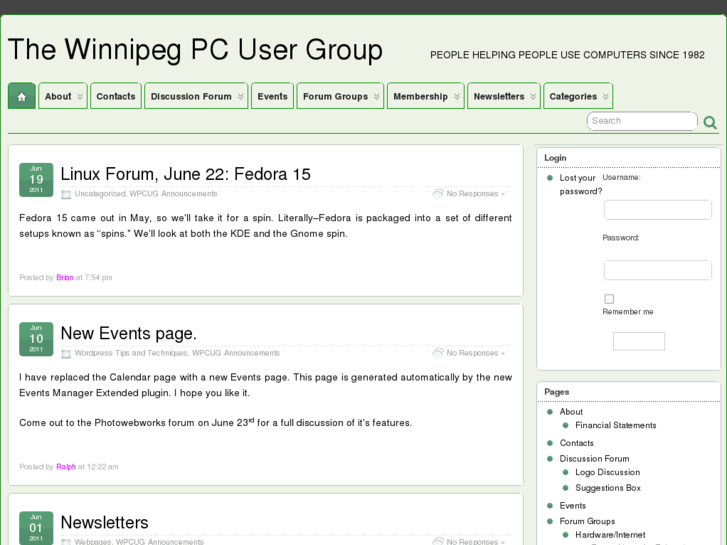Screen dimensions: 727x545
Task: Open the Contacts menu item
Action: pos(116,96)
